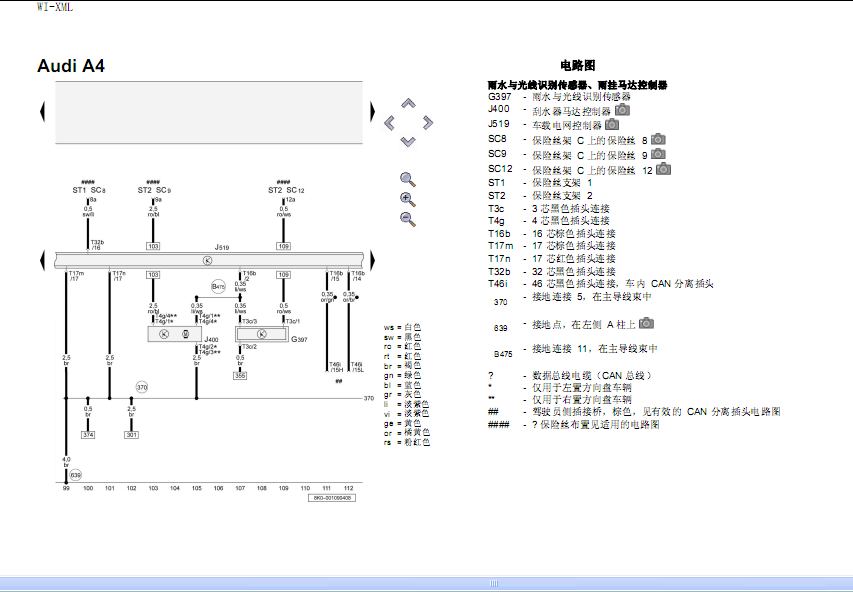
Task: Click the bottom horizontal scrollbar grip
Action: coord(494,583)
